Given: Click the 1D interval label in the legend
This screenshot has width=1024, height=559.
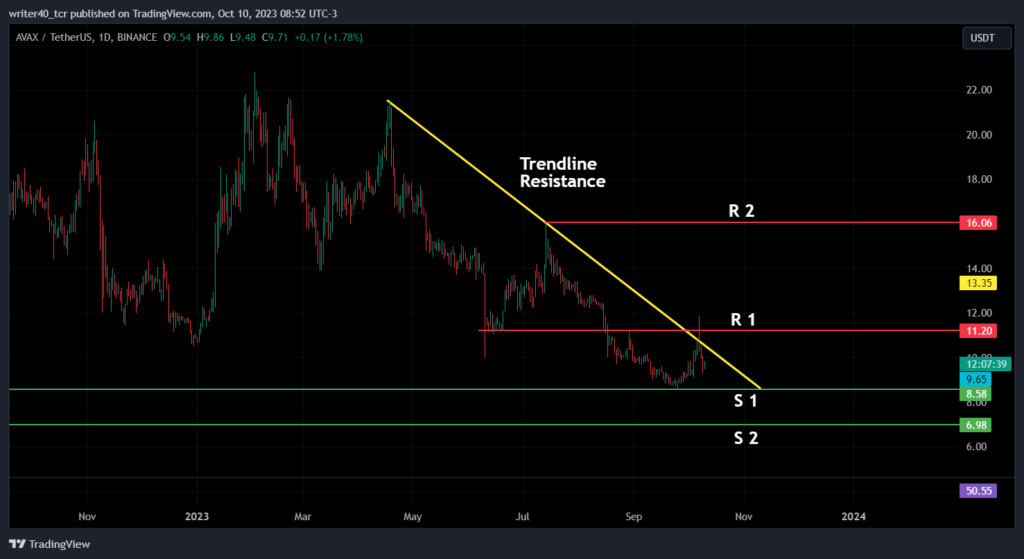Looking at the screenshot, I should point(103,38).
